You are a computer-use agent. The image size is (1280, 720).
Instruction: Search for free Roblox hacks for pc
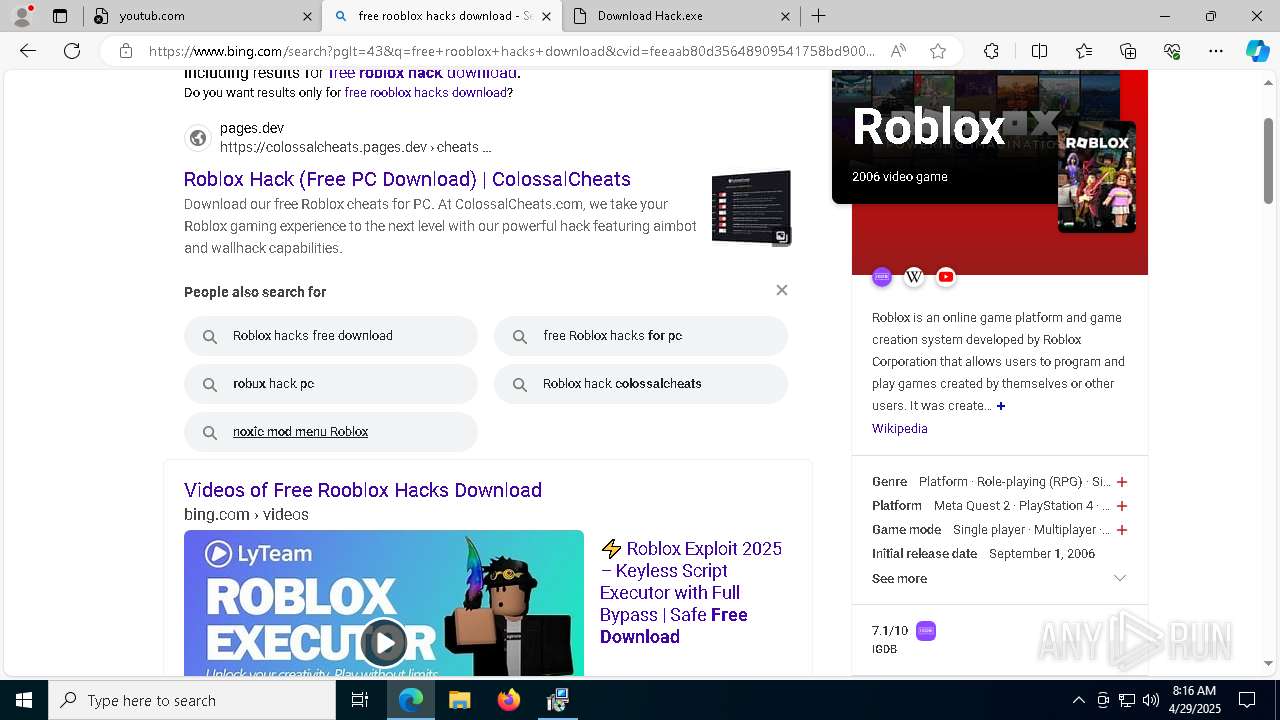tap(641, 336)
